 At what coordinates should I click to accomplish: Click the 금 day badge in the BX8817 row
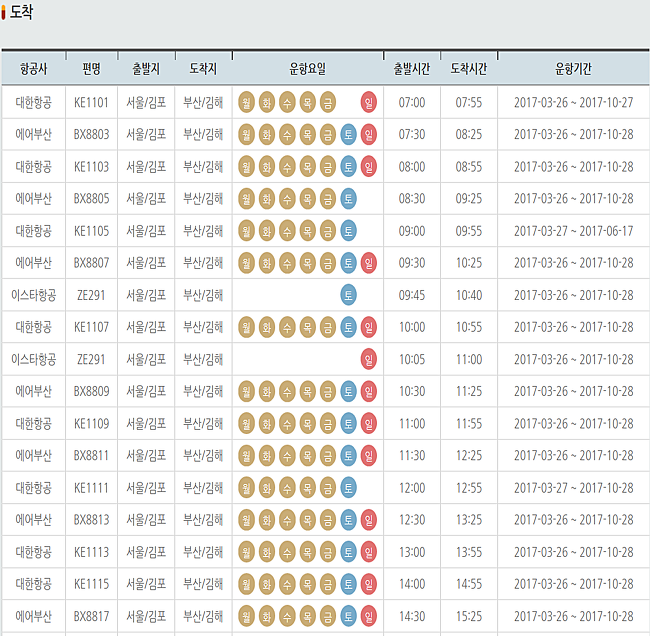(328, 617)
